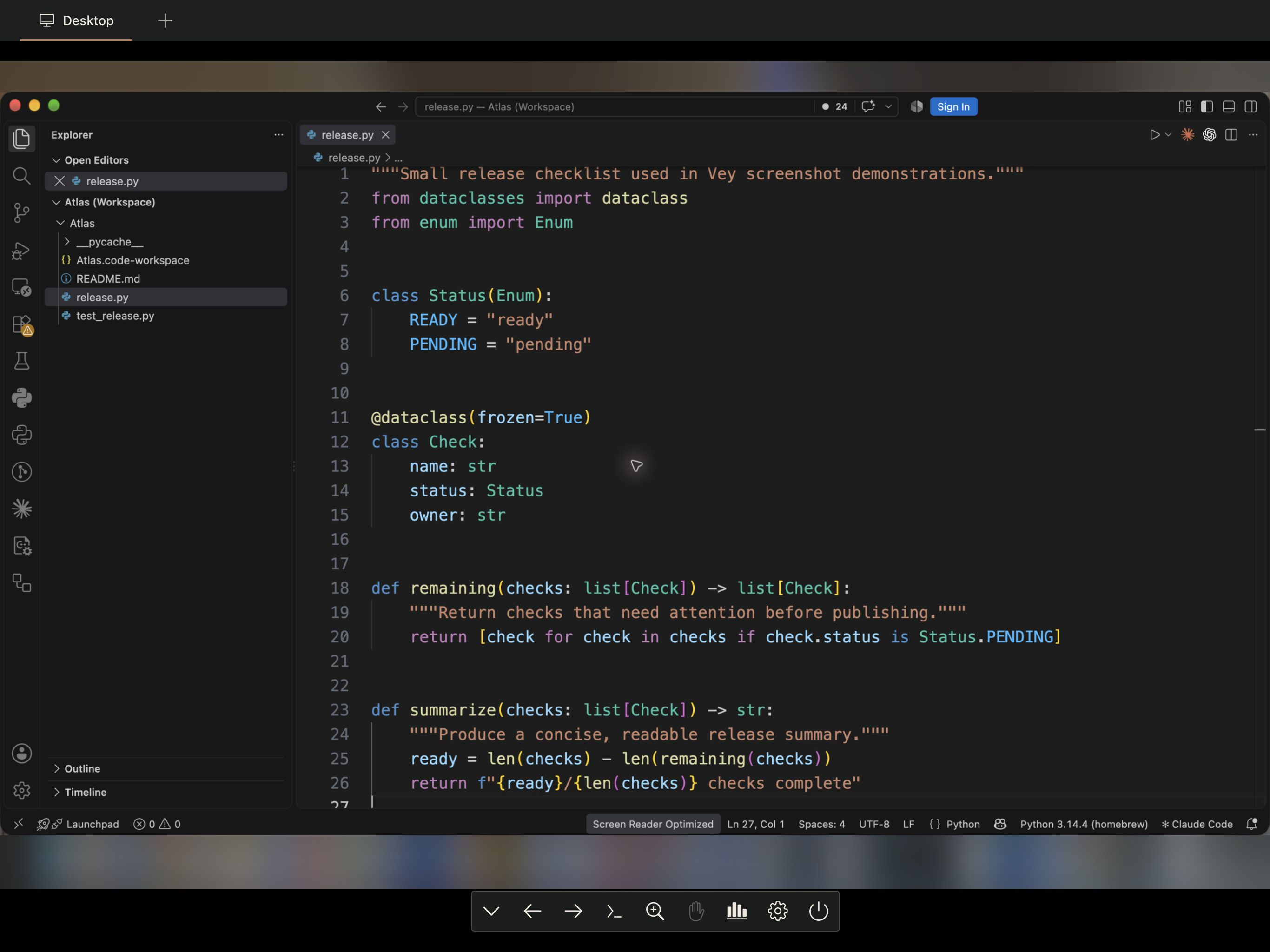Open the Accounts icon in activity bar
1270x952 pixels.
[x=21, y=754]
